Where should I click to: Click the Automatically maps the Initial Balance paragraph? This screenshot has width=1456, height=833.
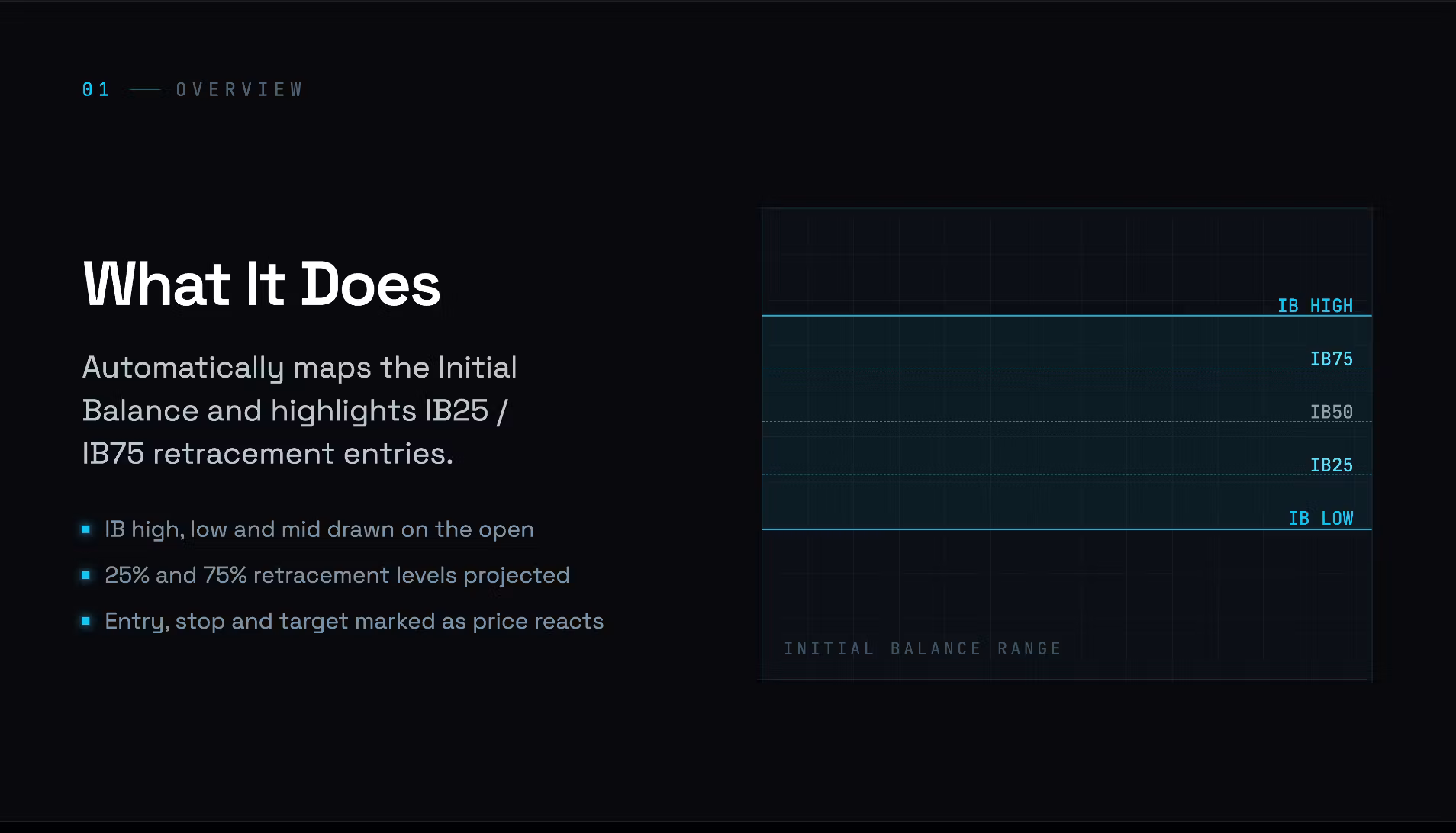pyautogui.click(x=300, y=410)
